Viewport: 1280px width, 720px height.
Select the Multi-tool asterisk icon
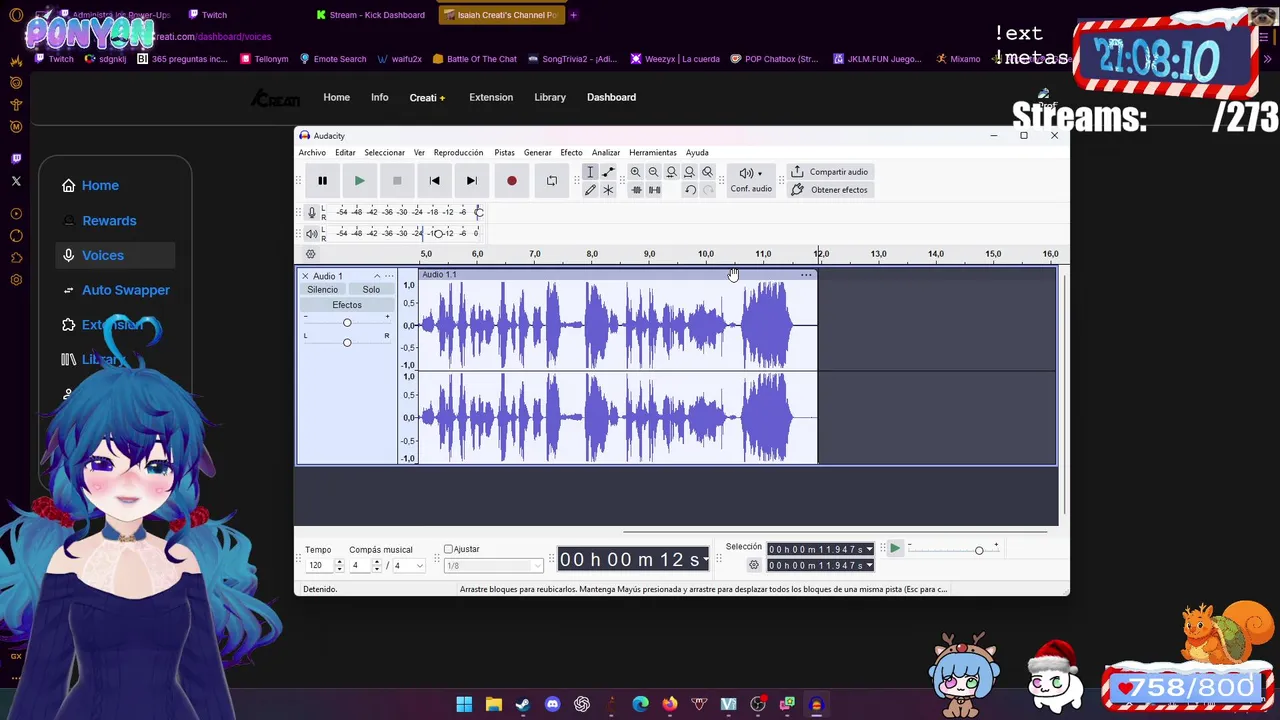(x=608, y=190)
